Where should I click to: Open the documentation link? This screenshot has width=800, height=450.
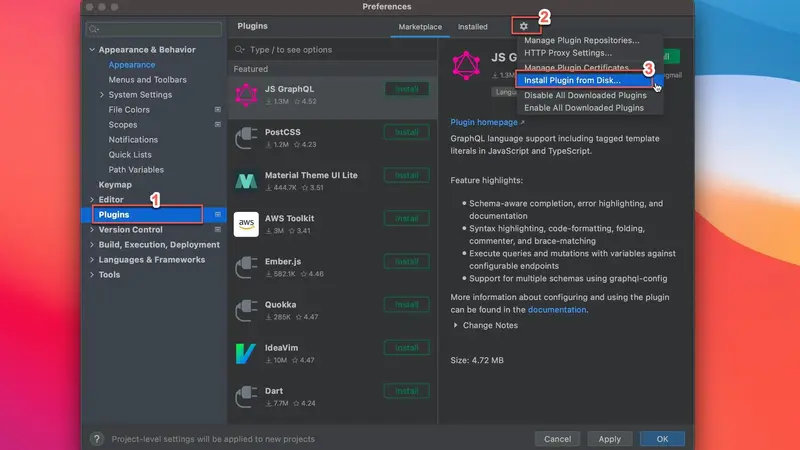coord(557,310)
